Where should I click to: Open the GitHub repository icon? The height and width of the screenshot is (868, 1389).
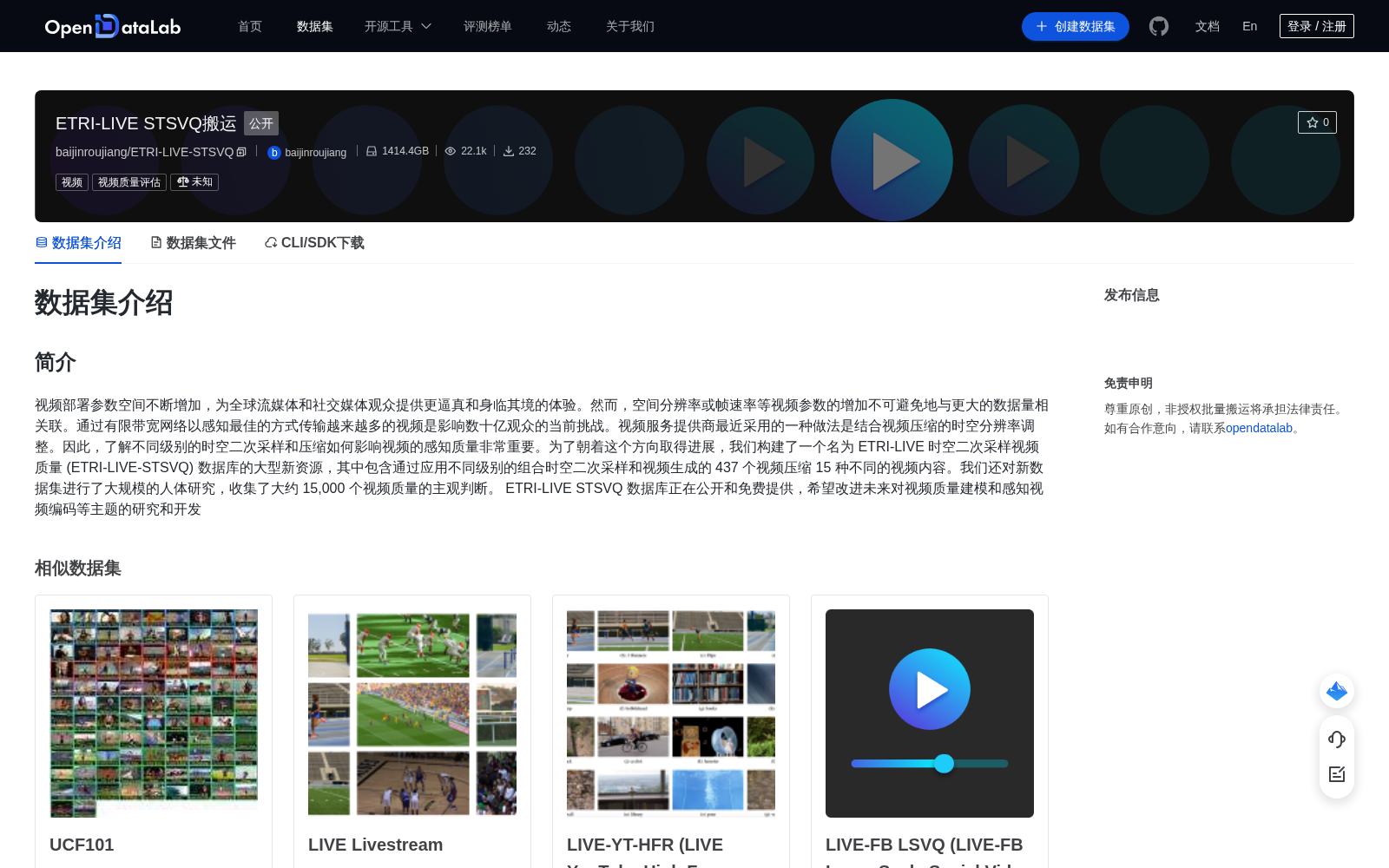point(1159,26)
